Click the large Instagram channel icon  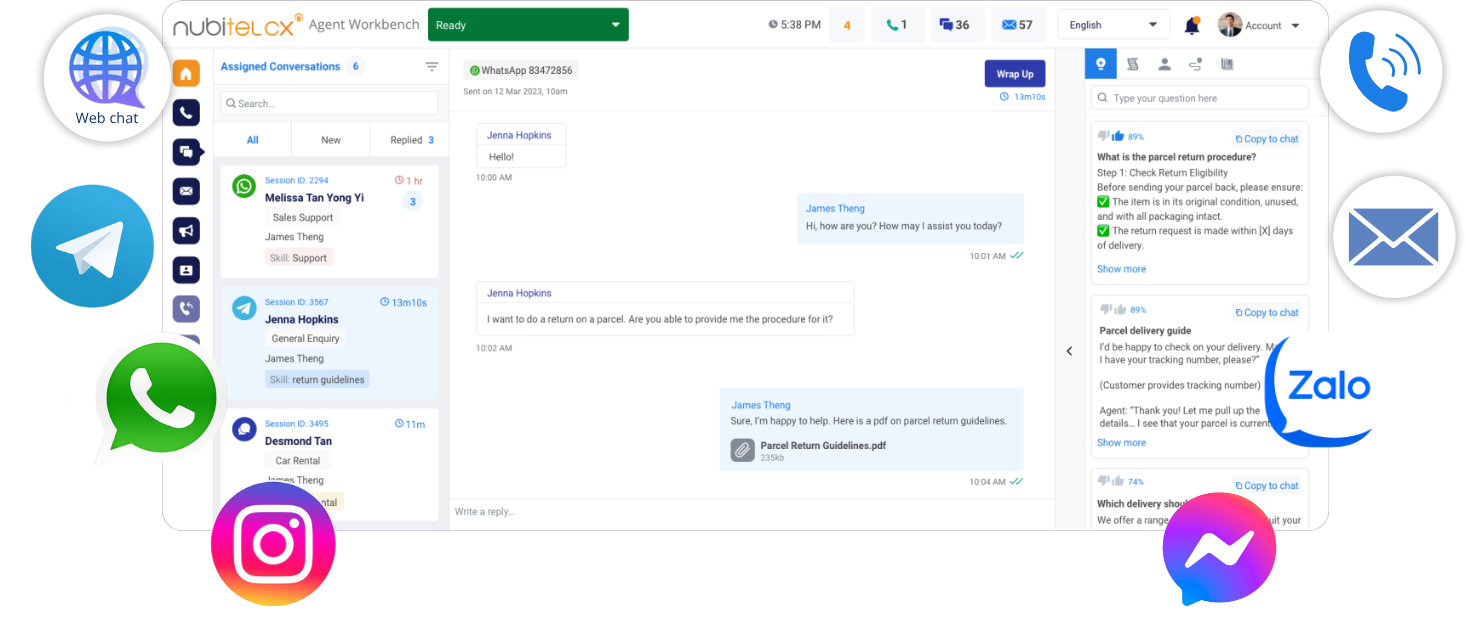pos(273,544)
